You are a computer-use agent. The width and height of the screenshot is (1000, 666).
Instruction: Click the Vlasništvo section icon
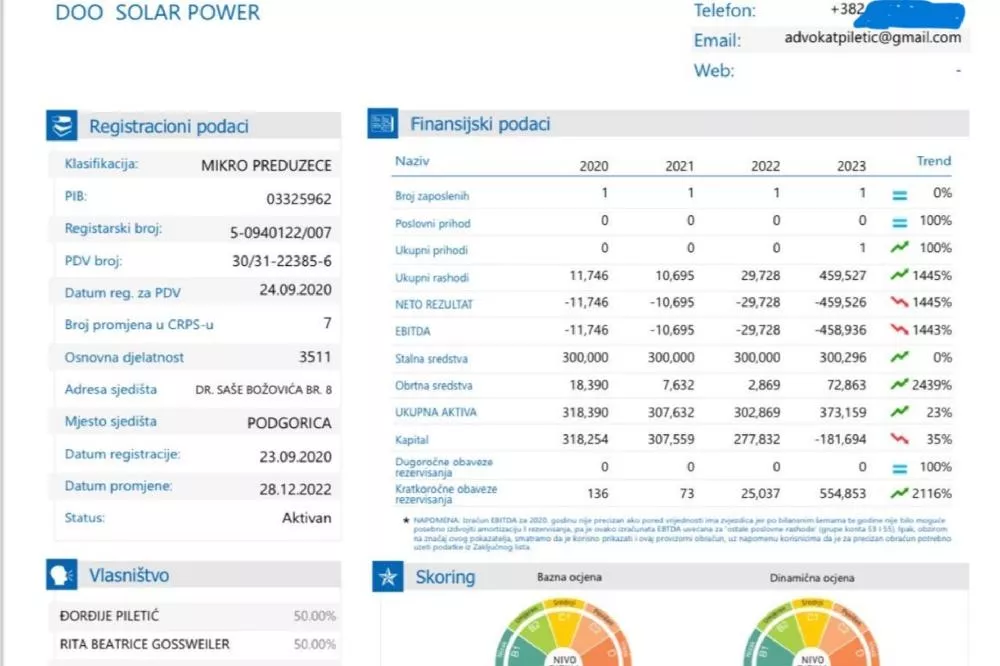(x=62, y=574)
